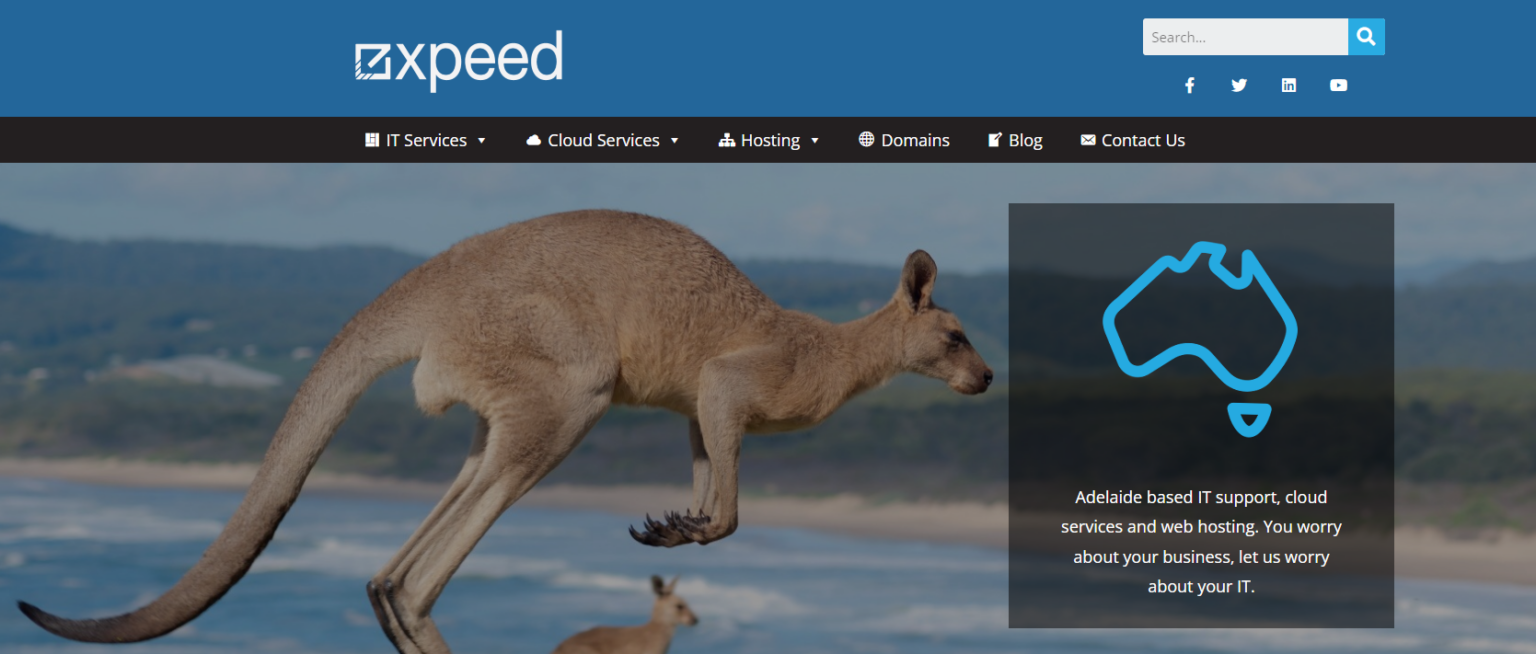Select the IT Services menu label
The image size is (1536, 654).
426,140
